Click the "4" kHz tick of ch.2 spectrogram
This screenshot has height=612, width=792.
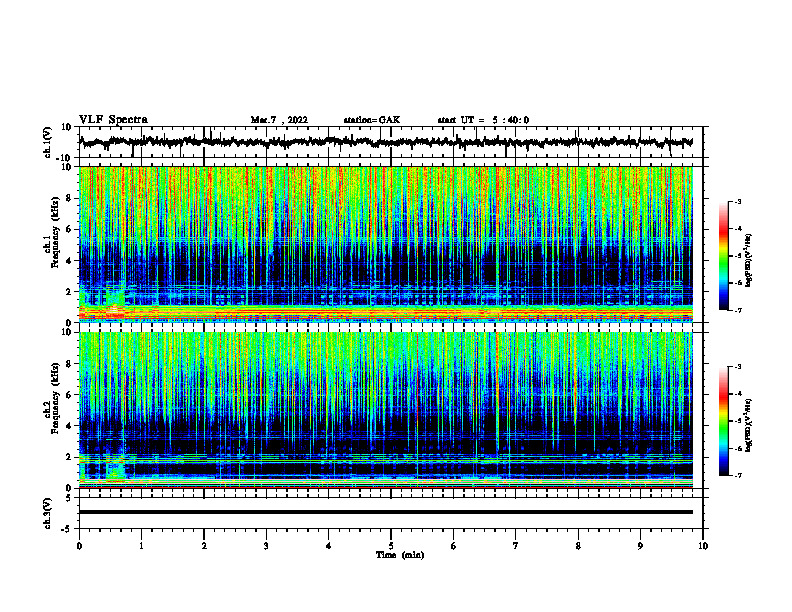coord(70,426)
